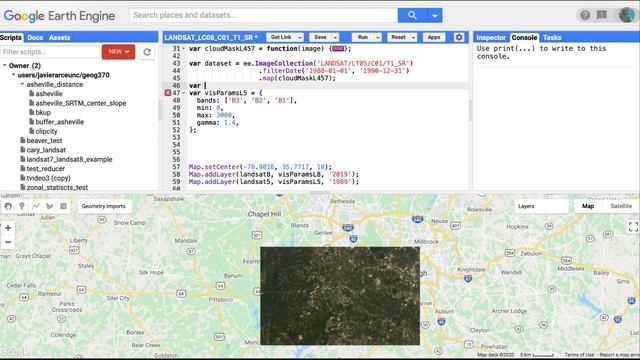
Task: Refresh the scripts list
Action: (147, 52)
